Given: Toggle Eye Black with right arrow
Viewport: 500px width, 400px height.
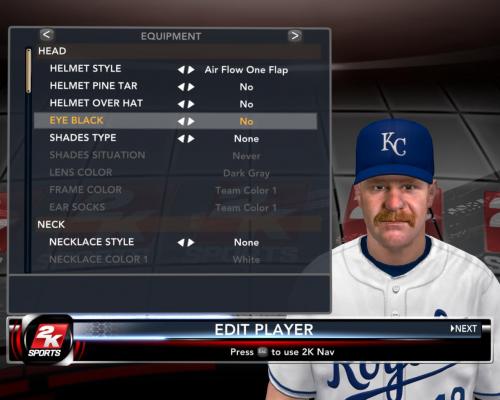Looking at the screenshot, I should tap(191, 121).
